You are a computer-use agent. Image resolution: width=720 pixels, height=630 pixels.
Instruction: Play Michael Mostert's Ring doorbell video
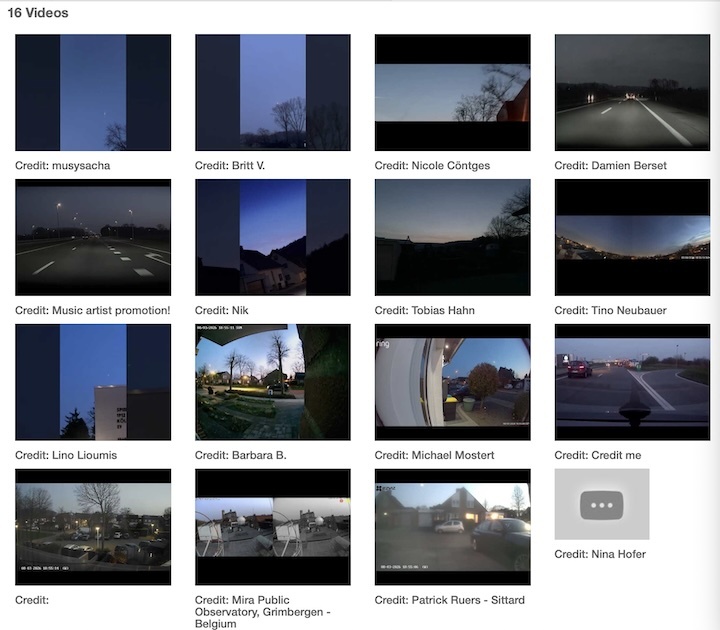coord(452,383)
